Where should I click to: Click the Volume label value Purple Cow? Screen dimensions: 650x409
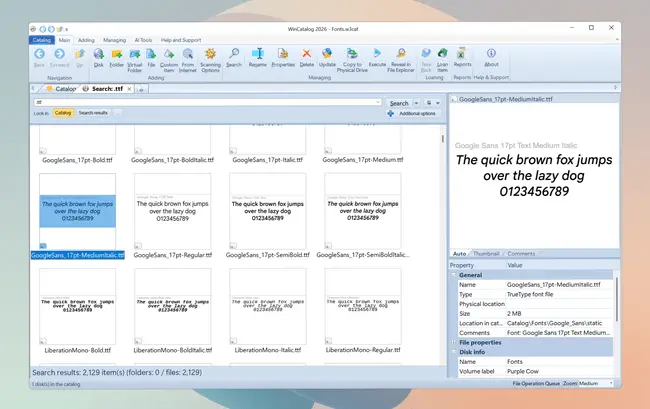(x=523, y=371)
